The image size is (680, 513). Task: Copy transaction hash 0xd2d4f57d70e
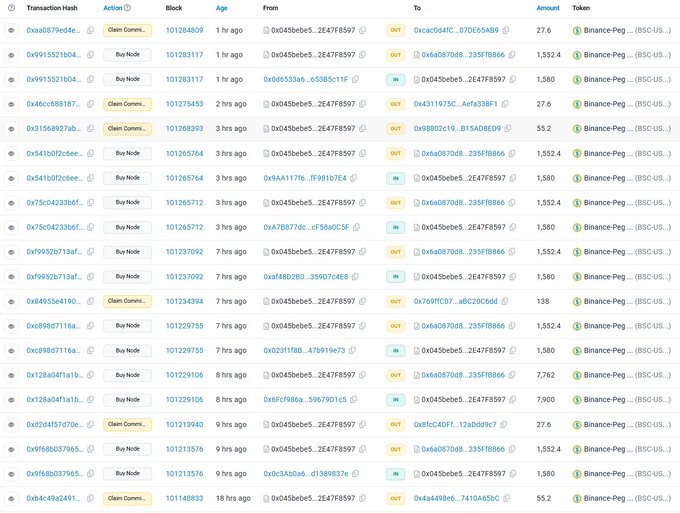point(90,425)
